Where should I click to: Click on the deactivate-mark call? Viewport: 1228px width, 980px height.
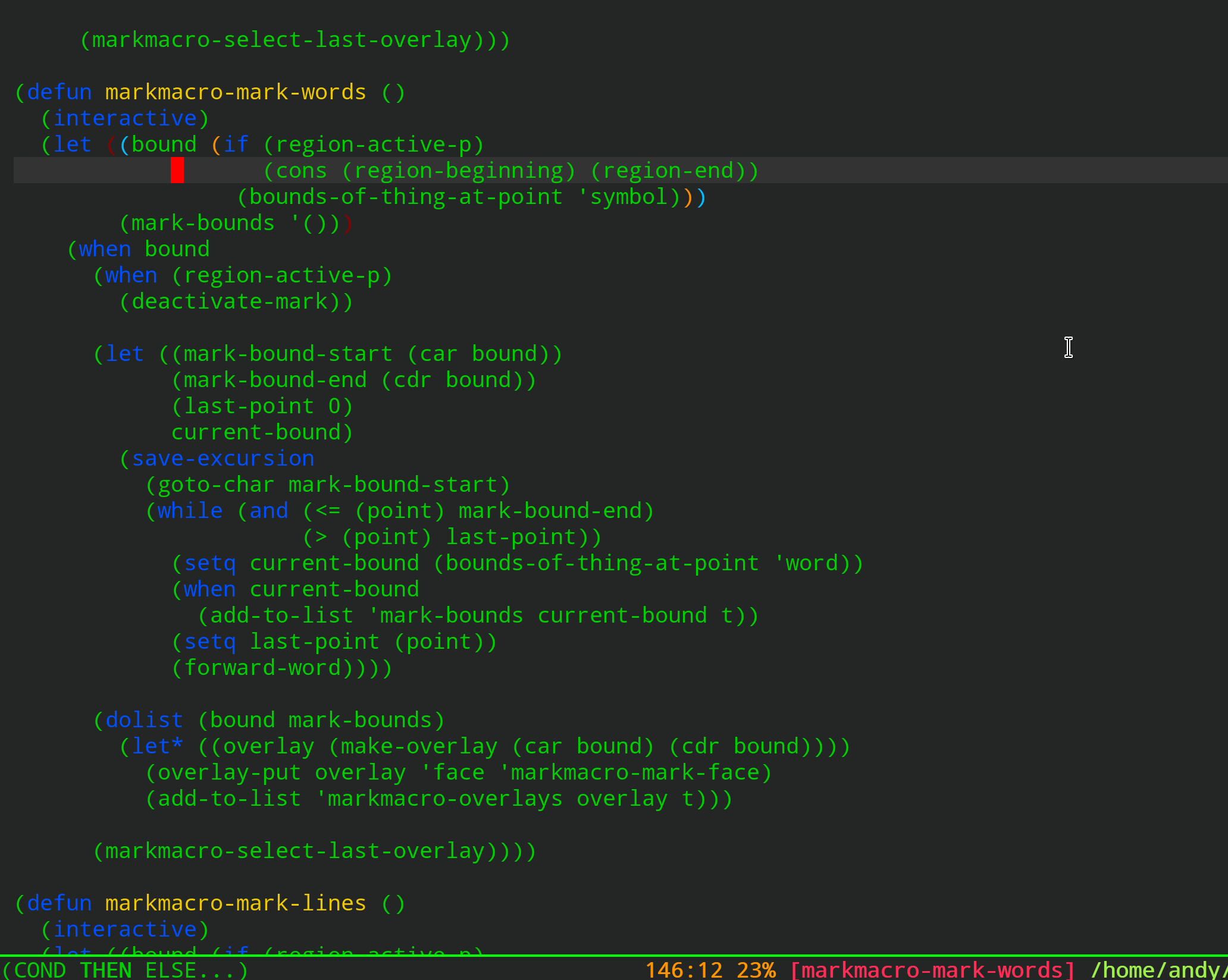(x=229, y=301)
